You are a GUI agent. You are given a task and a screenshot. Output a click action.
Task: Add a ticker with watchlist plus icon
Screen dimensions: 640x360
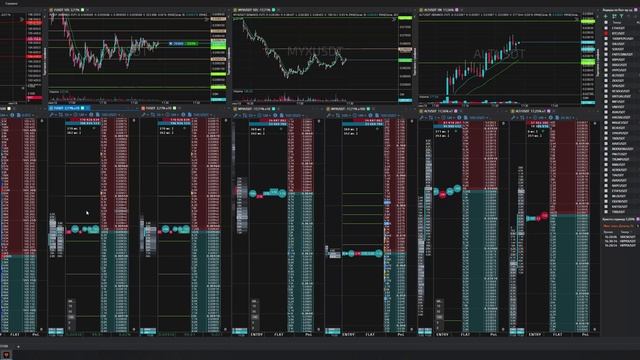point(606,16)
